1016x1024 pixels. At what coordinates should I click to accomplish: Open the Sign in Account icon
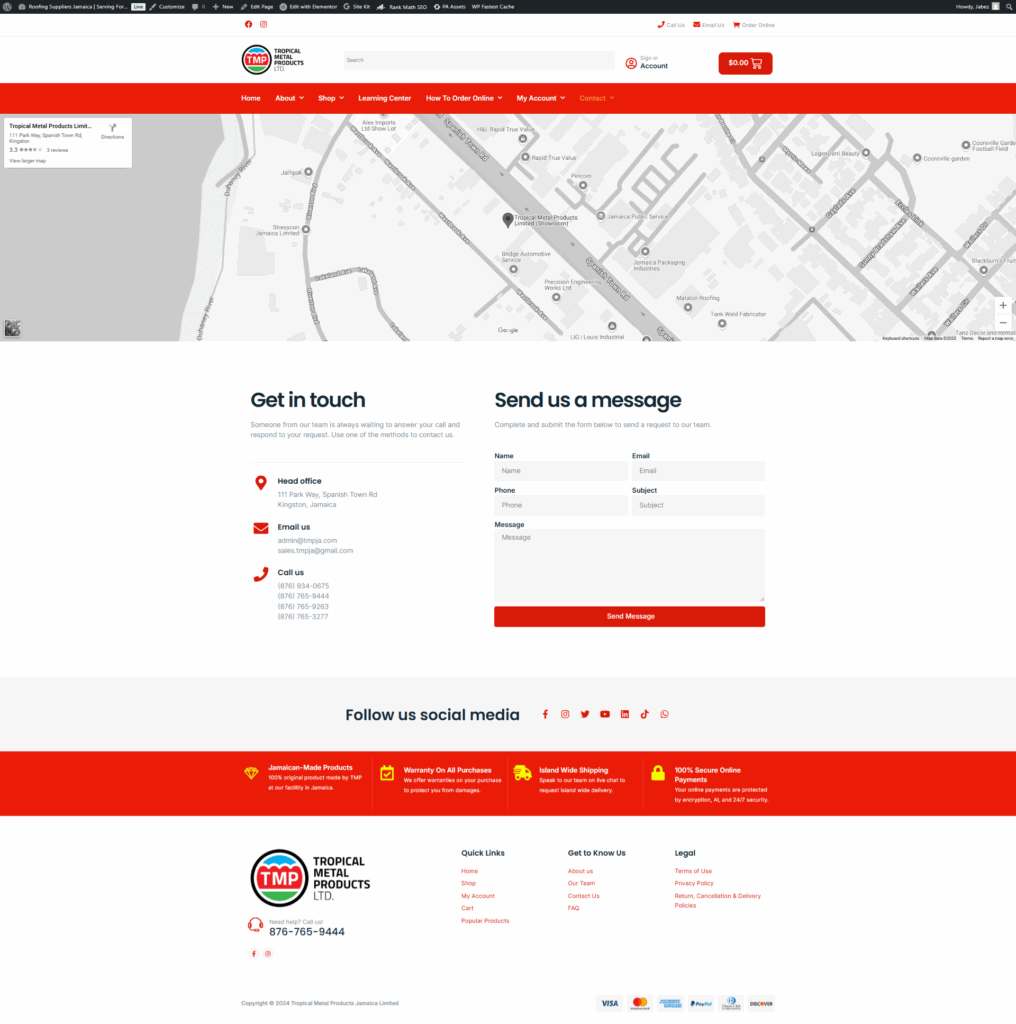pos(631,63)
